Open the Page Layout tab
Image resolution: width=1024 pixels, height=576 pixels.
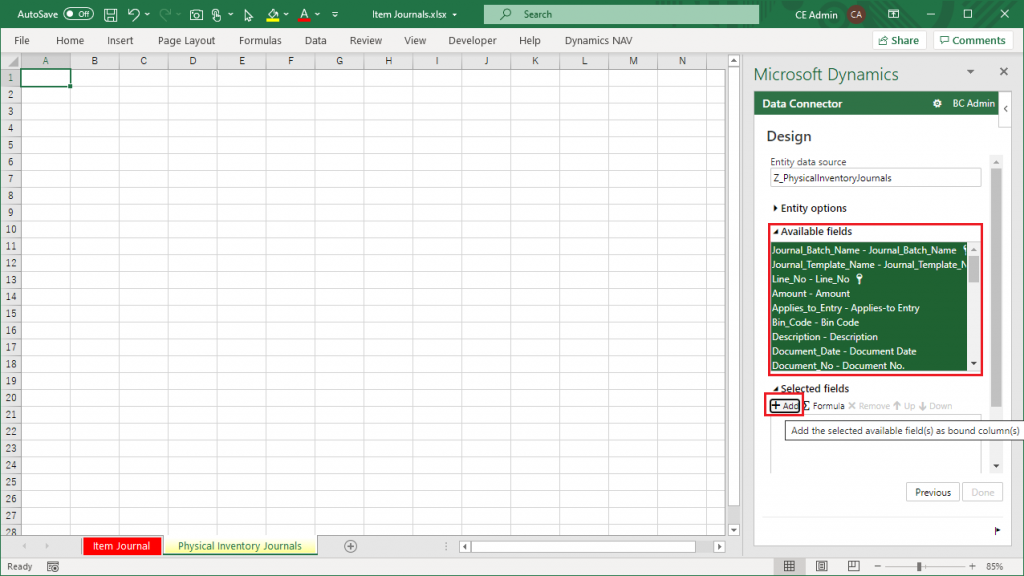tap(186, 40)
